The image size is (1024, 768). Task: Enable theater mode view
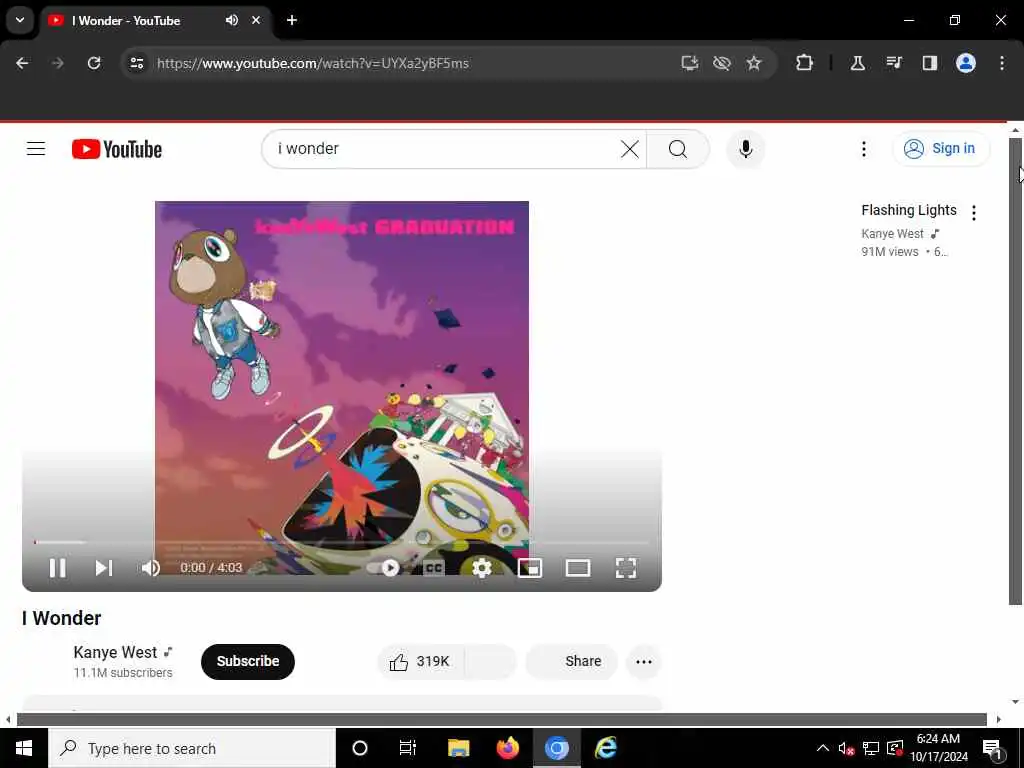(578, 568)
